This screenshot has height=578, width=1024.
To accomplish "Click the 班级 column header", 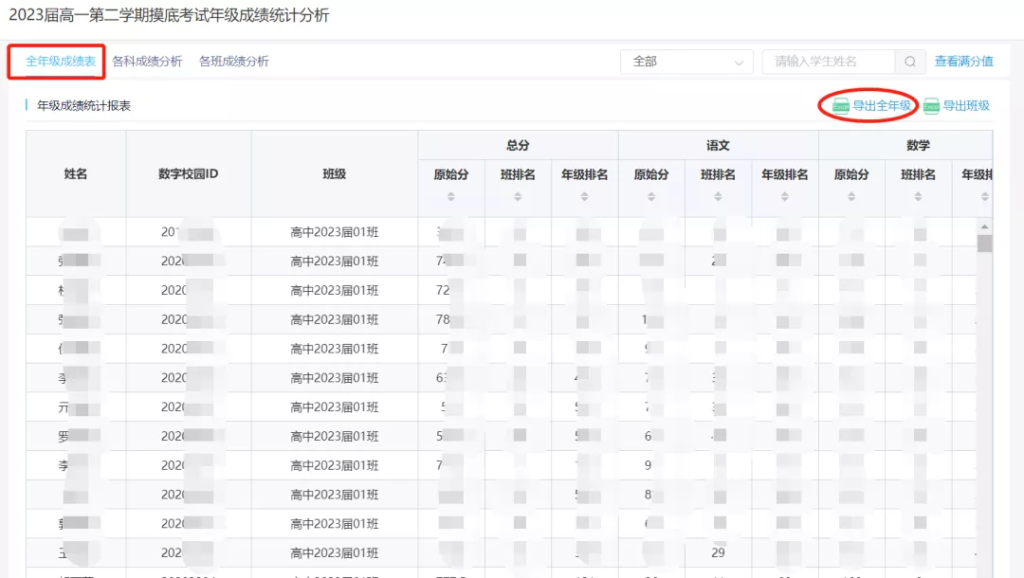I will tap(334, 174).
